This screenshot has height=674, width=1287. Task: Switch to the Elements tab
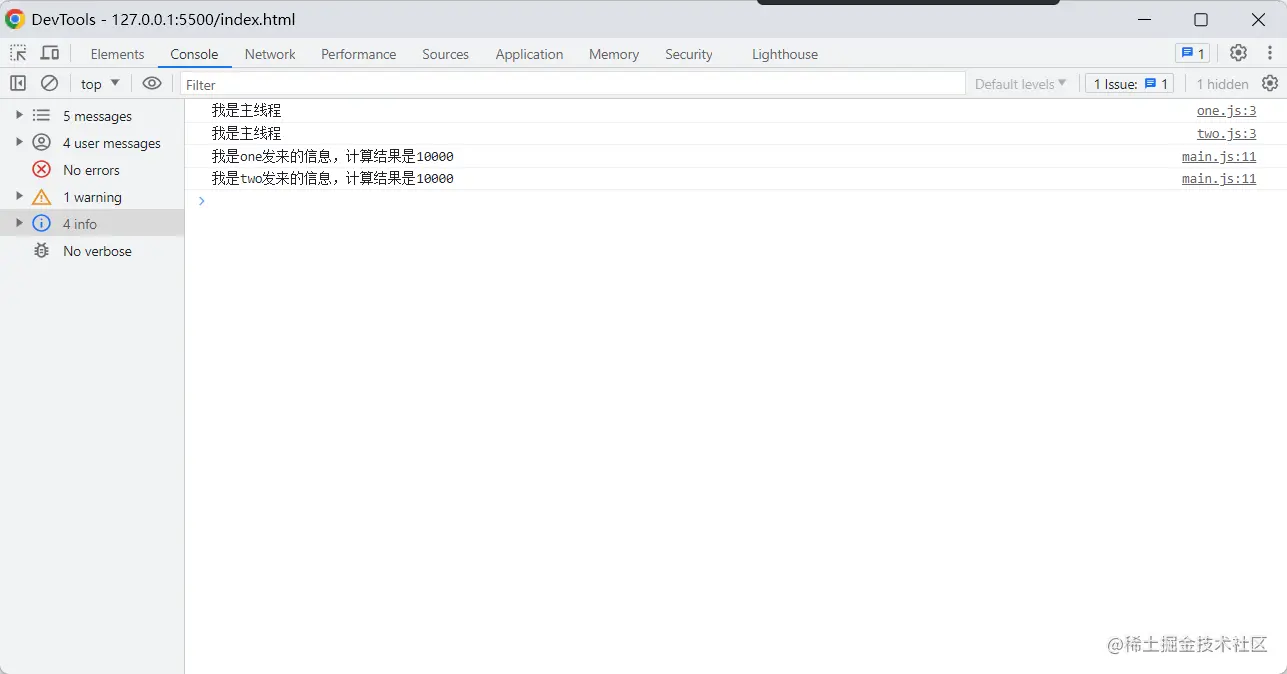[117, 54]
